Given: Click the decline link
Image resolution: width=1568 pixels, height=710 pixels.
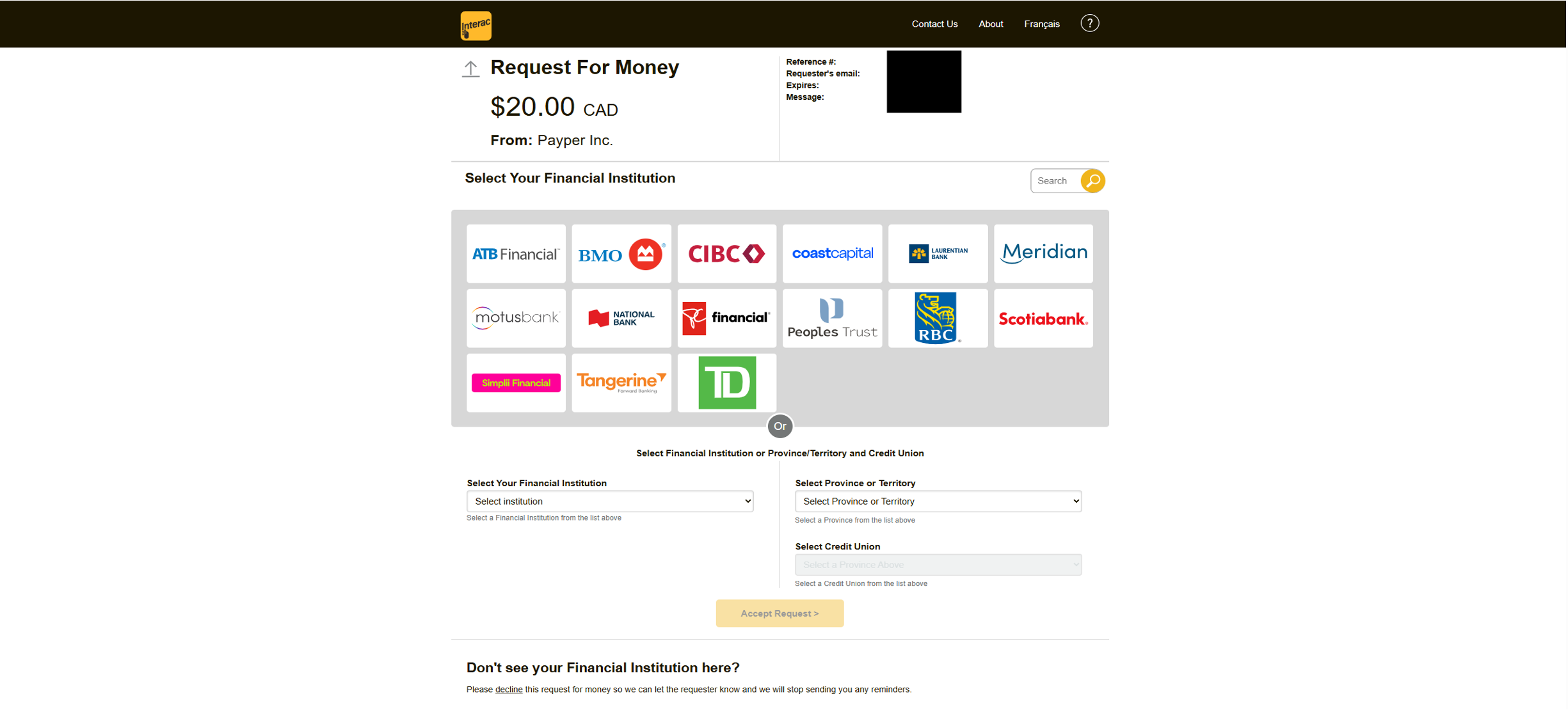Looking at the screenshot, I should tap(508, 690).
